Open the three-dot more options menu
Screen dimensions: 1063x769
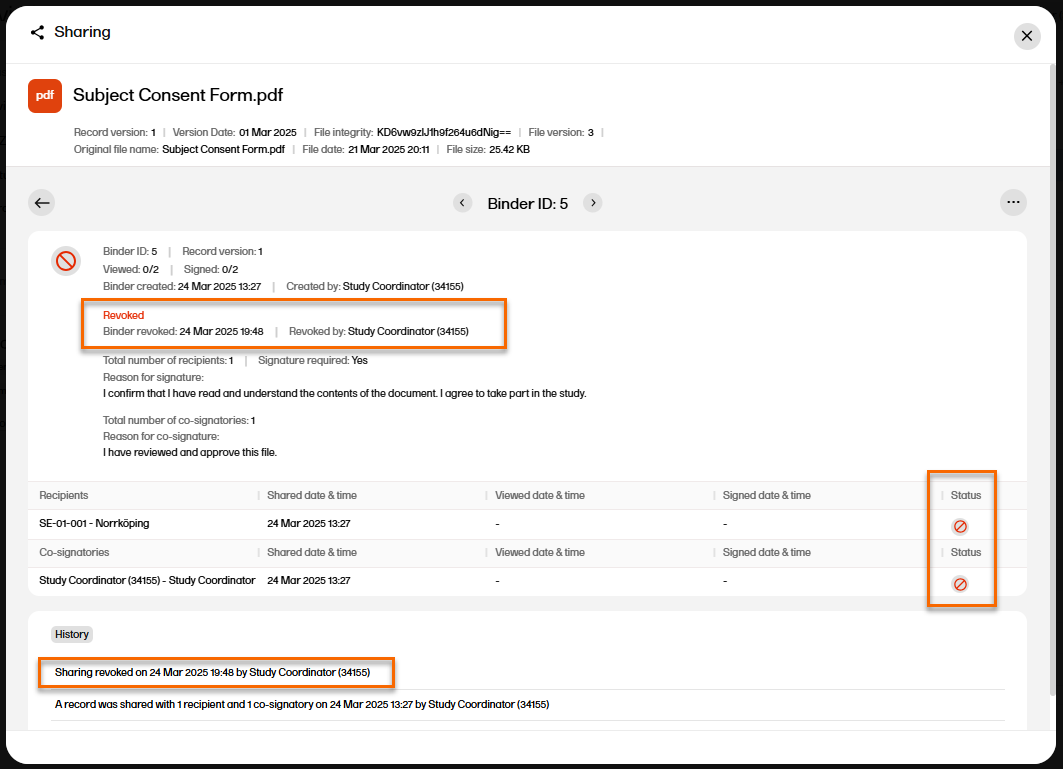1013,203
